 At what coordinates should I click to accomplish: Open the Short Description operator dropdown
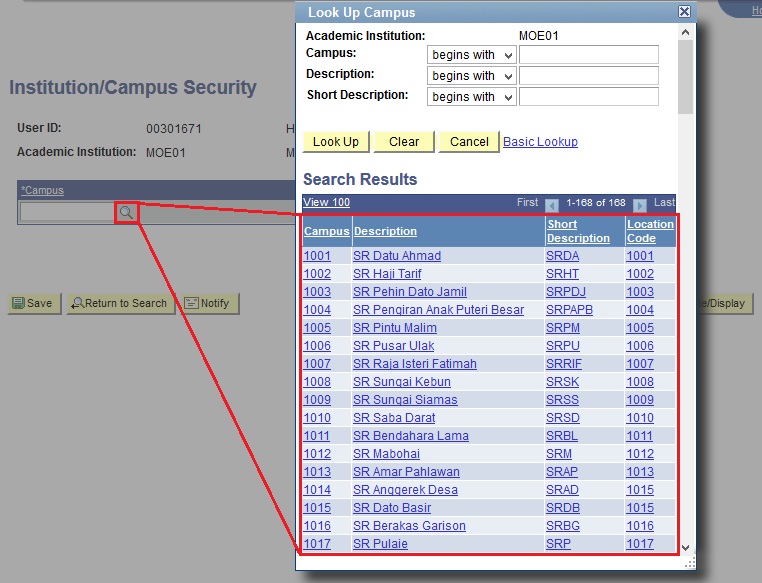point(471,97)
